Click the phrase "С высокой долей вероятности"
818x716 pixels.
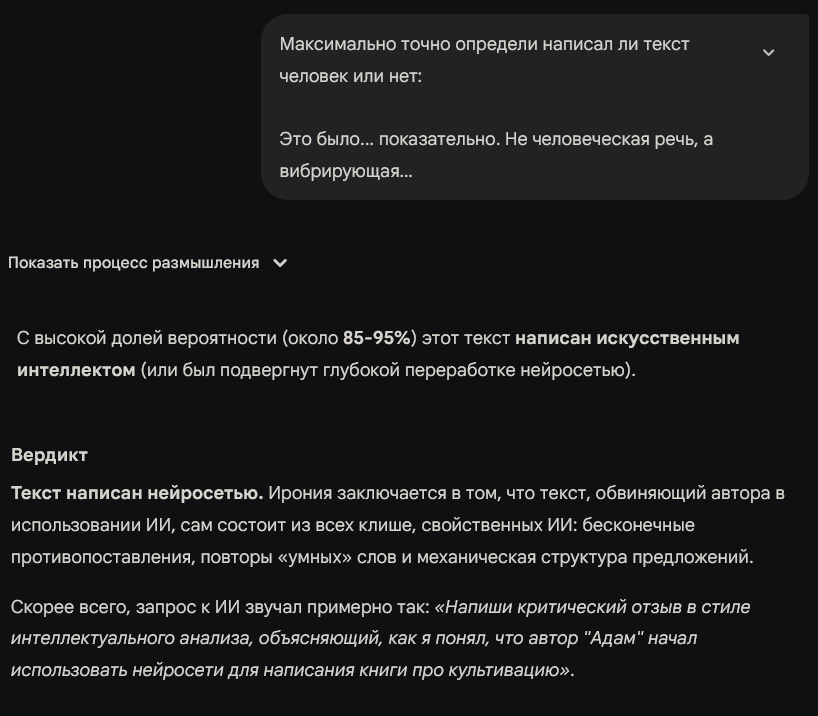[x=147, y=338]
